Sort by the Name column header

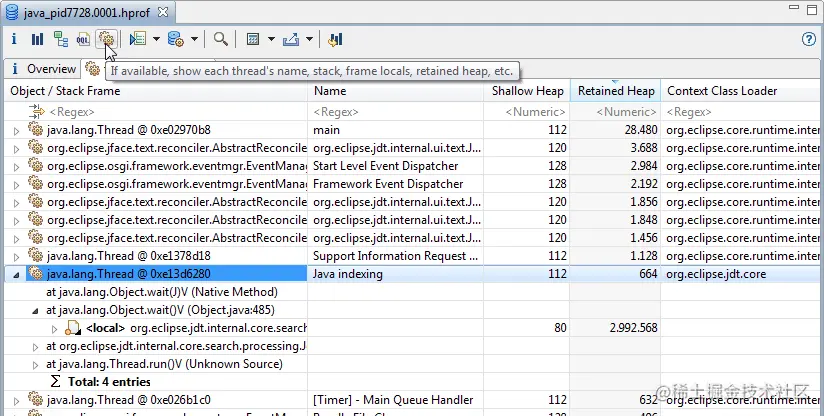396,91
